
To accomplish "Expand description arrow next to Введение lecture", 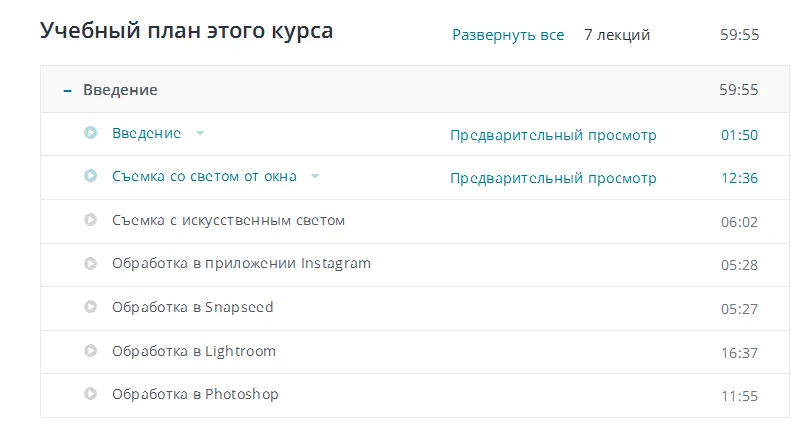I will tap(200, 133).
